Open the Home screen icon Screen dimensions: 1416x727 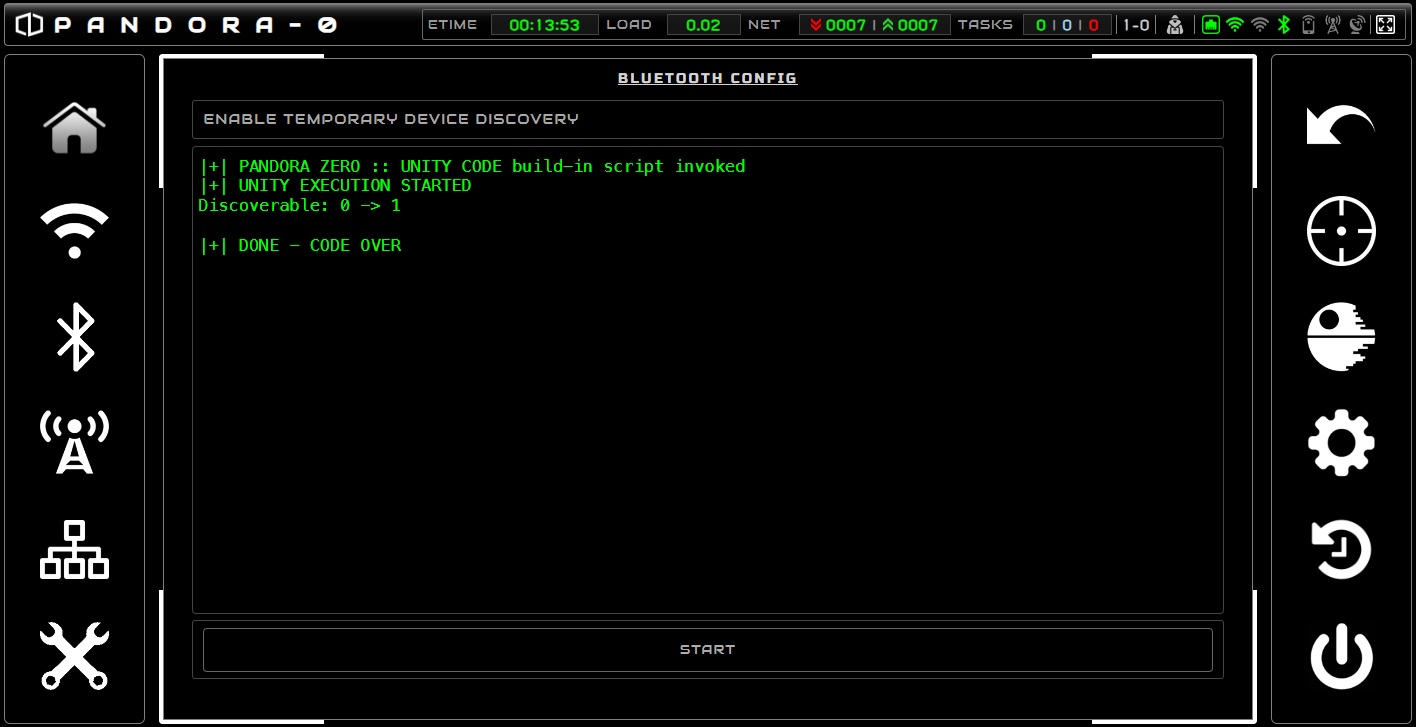click(x=74, y=128)
